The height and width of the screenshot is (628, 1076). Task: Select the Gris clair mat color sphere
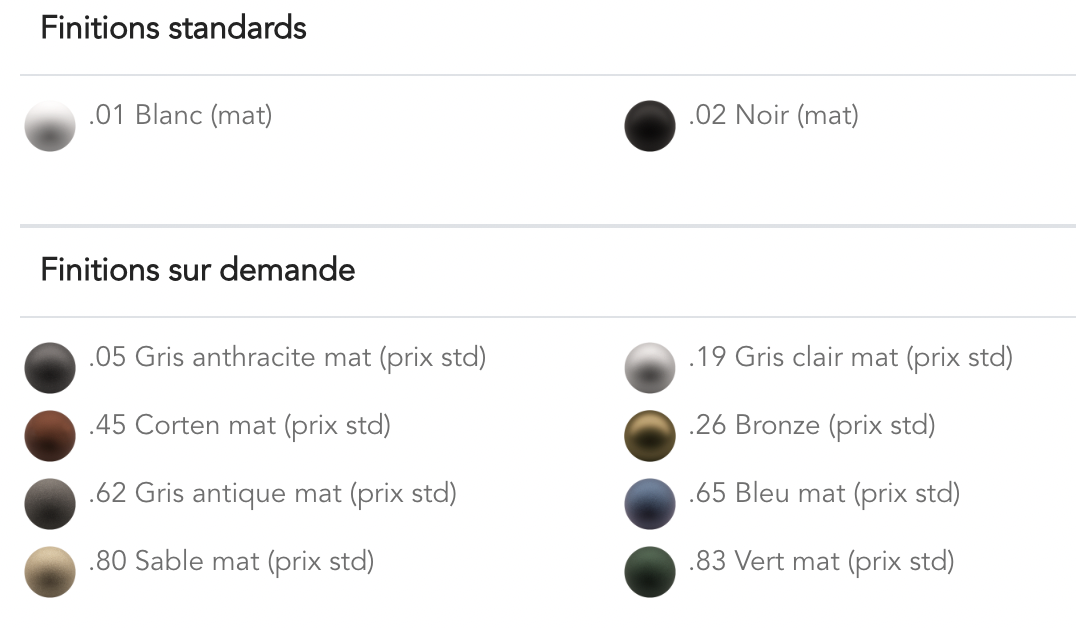[x=650, y=368]
